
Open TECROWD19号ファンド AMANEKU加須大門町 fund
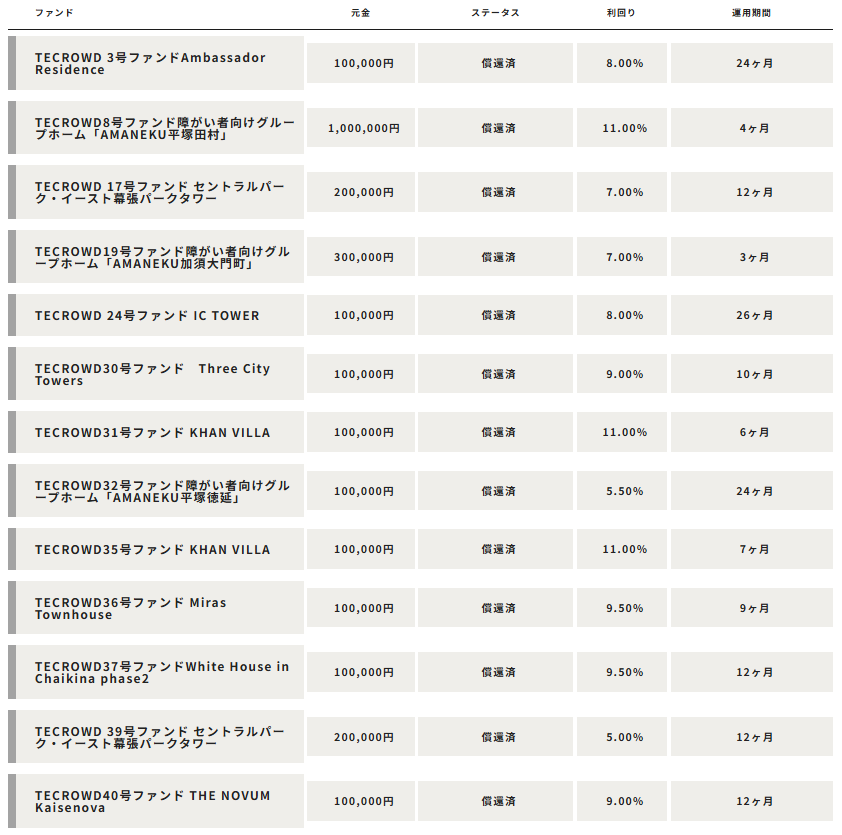(162, 257)
